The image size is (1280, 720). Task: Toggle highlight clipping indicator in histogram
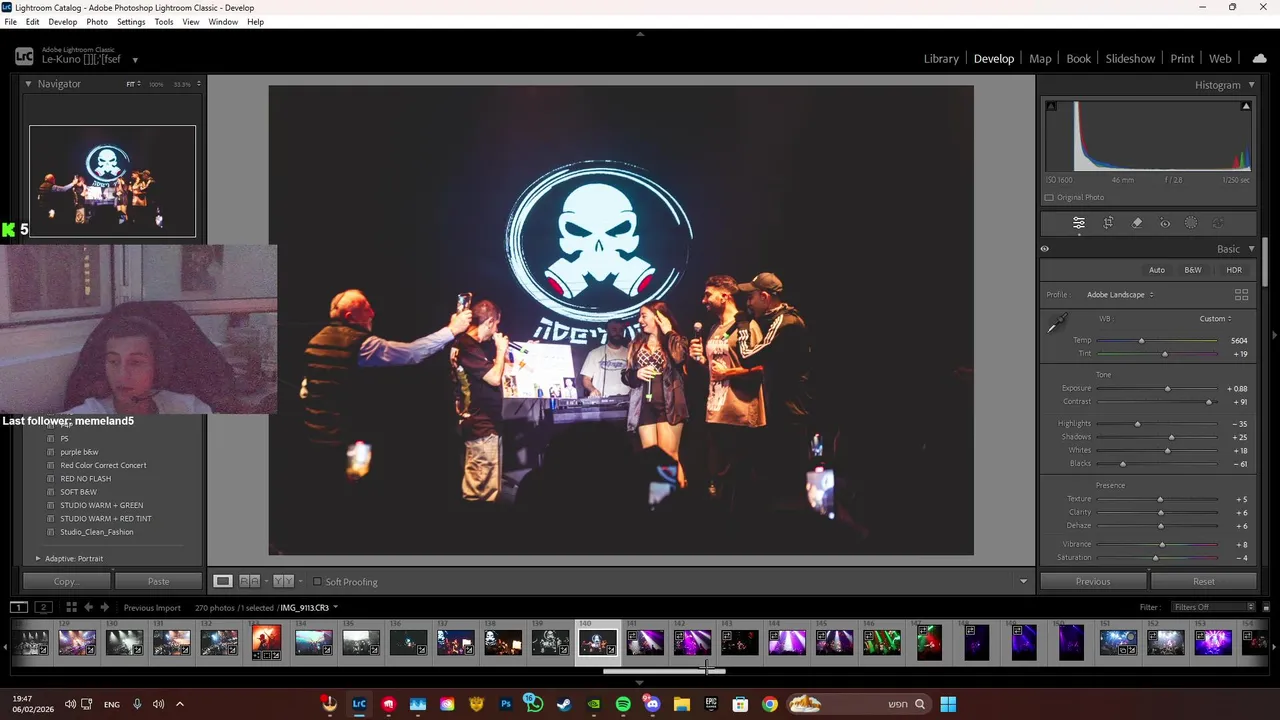[x=1246, y=106]
